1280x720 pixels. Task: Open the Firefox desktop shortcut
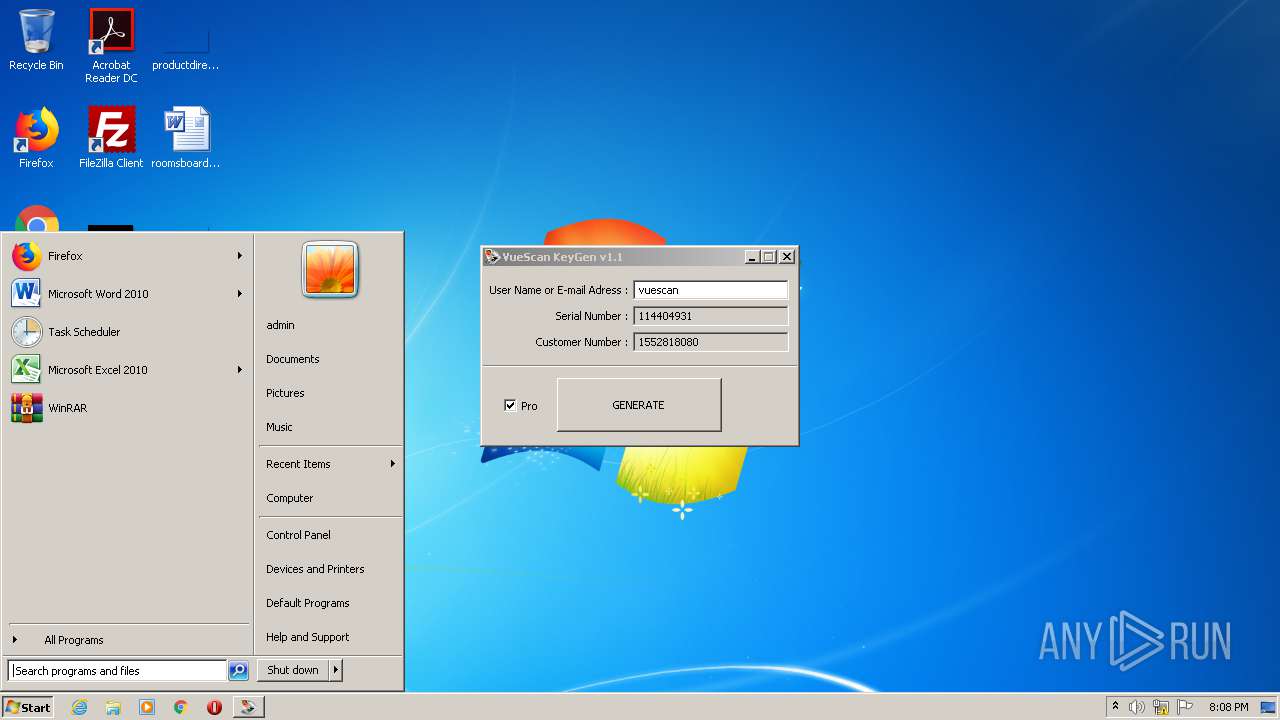click(36, 138)
